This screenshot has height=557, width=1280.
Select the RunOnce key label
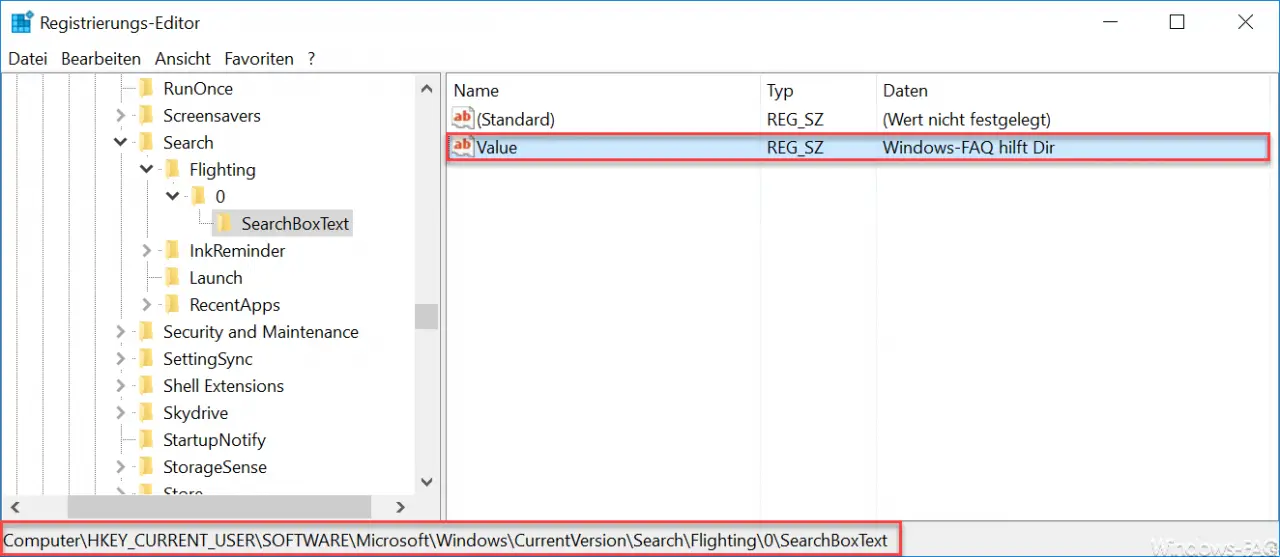click(x=198, y=89)
